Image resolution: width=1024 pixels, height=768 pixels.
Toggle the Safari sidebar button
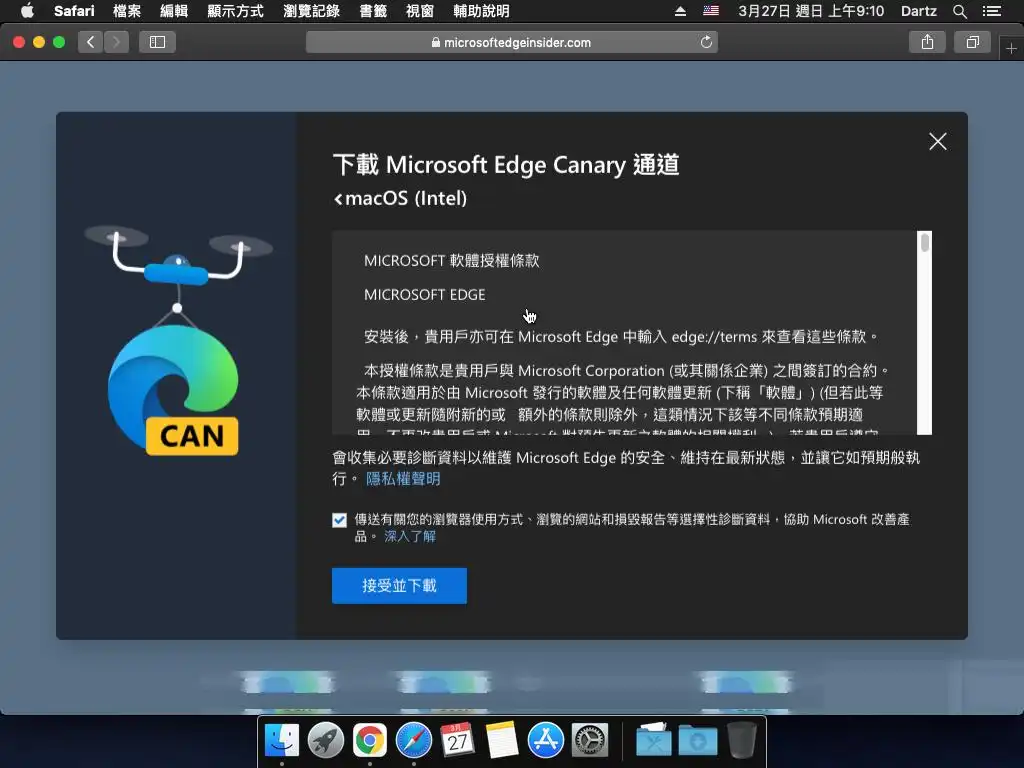pyautogui.click(x=157, y=42)
